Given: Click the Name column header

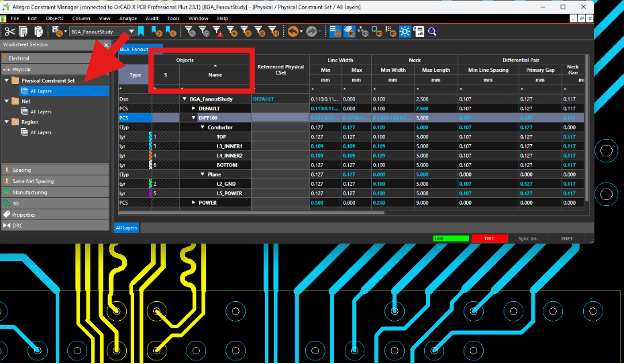Looking at the screenshot, I should (x=215, y=75).
